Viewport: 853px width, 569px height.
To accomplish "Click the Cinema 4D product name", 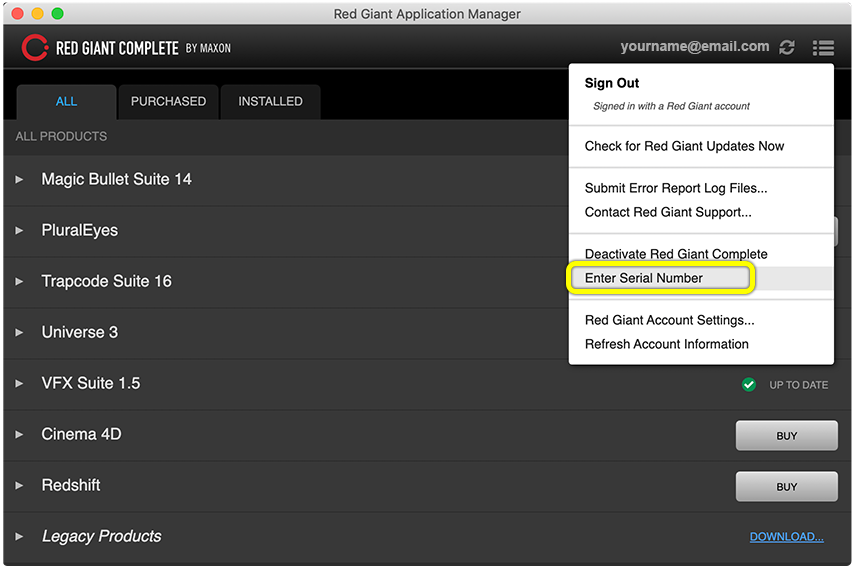I will (82, 434).
